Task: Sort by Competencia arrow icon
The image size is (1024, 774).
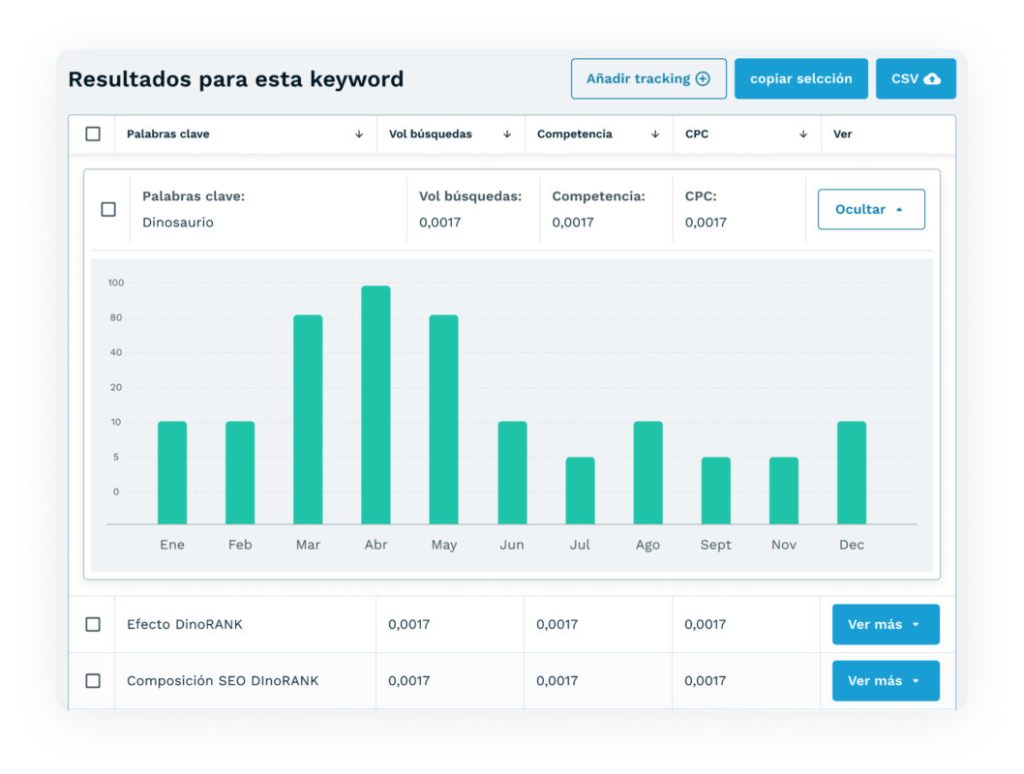Action: [655, 134]
